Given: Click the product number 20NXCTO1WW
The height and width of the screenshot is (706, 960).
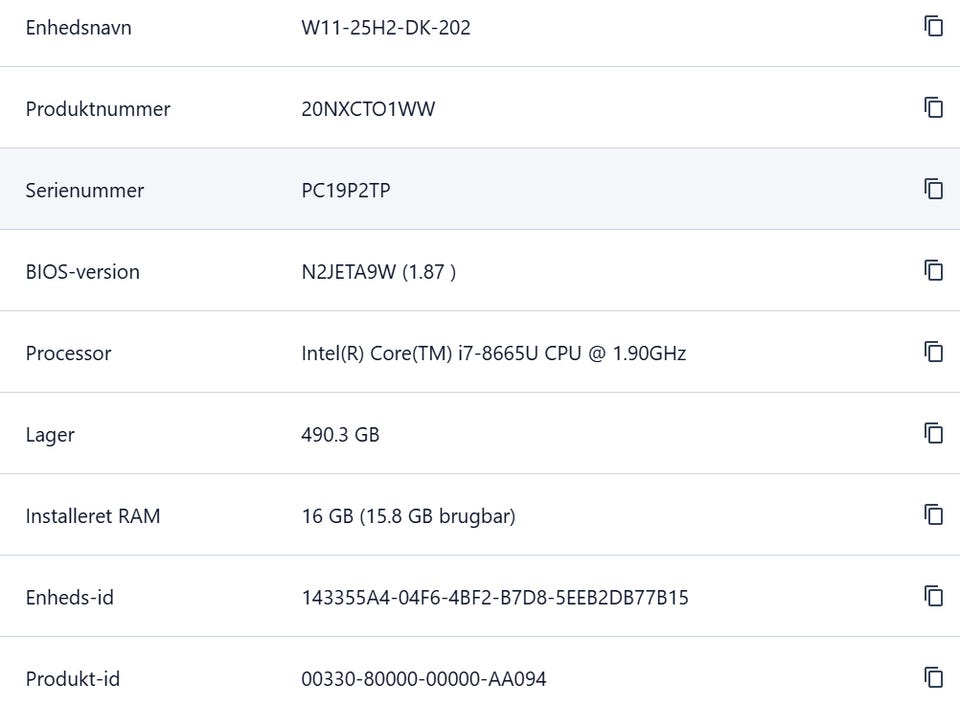Looking at the screenshot, I should click(368, 109).
